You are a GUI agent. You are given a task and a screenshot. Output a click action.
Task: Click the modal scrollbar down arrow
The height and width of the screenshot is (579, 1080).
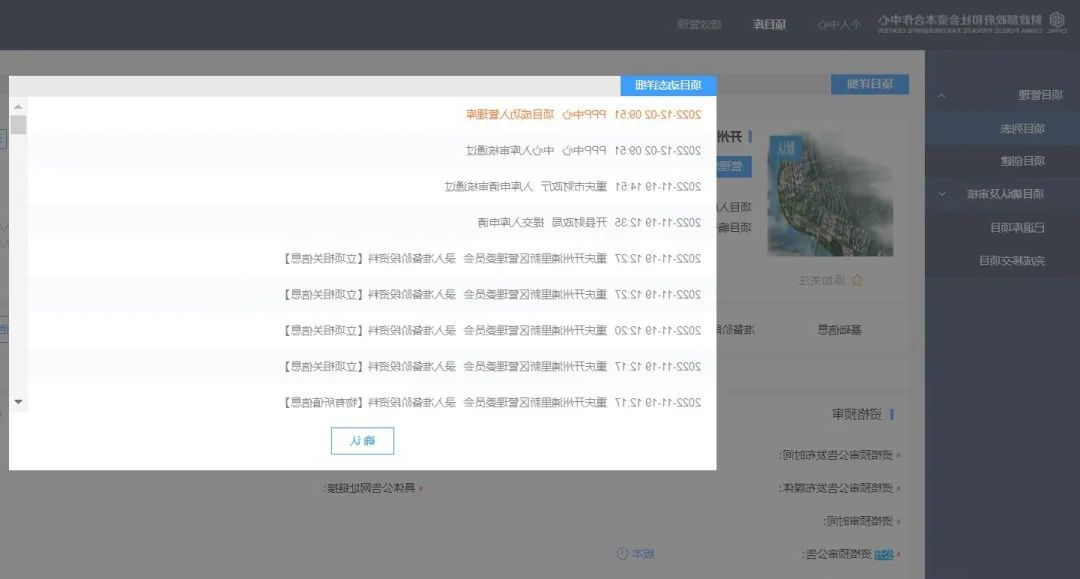click(18, 401)
